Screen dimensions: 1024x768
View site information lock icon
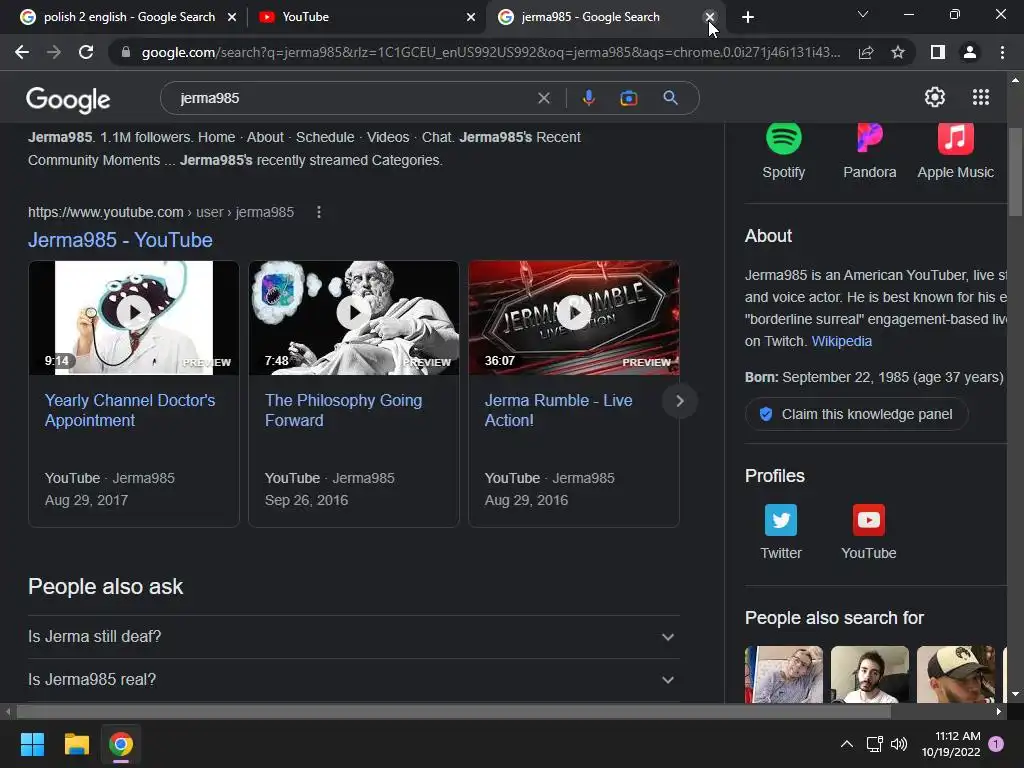(x=126, y=52)
